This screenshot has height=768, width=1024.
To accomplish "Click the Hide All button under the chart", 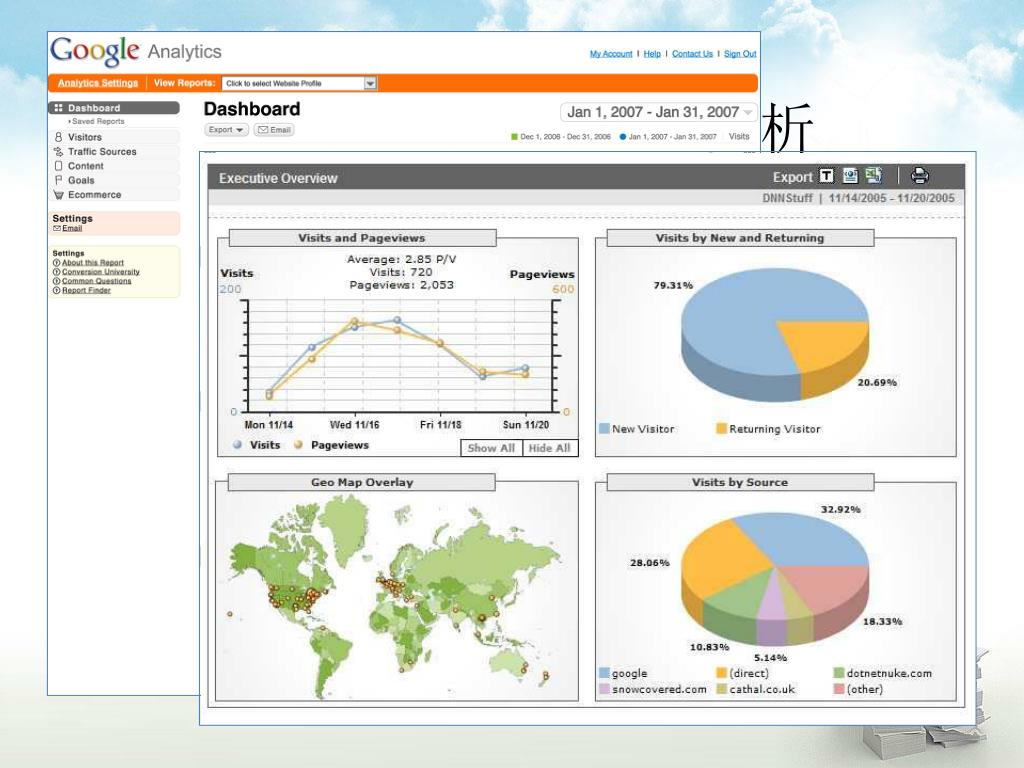I will coord(549,448).
